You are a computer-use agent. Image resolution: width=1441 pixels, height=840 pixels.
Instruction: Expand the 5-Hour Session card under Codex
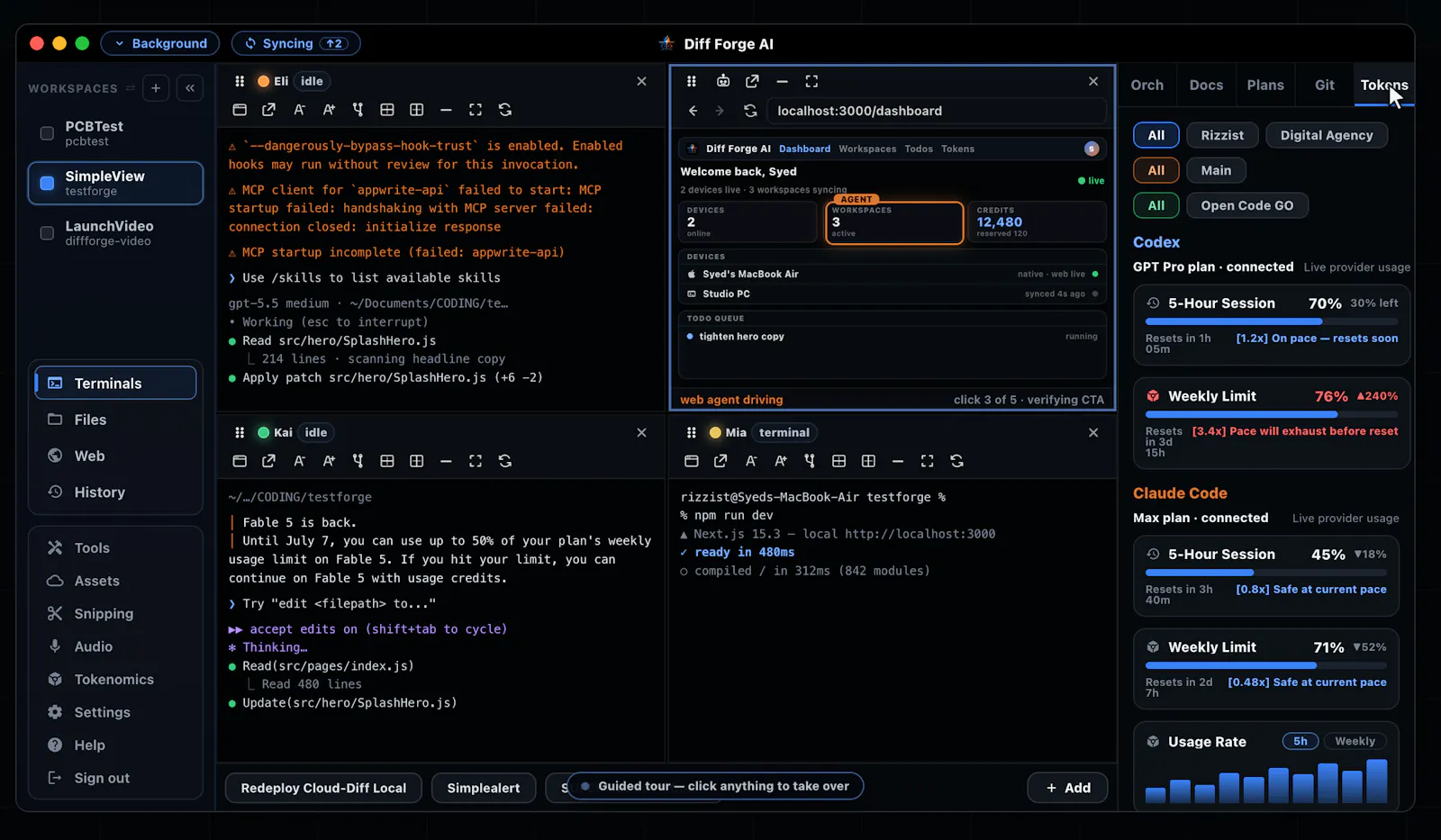point(1272,326)
